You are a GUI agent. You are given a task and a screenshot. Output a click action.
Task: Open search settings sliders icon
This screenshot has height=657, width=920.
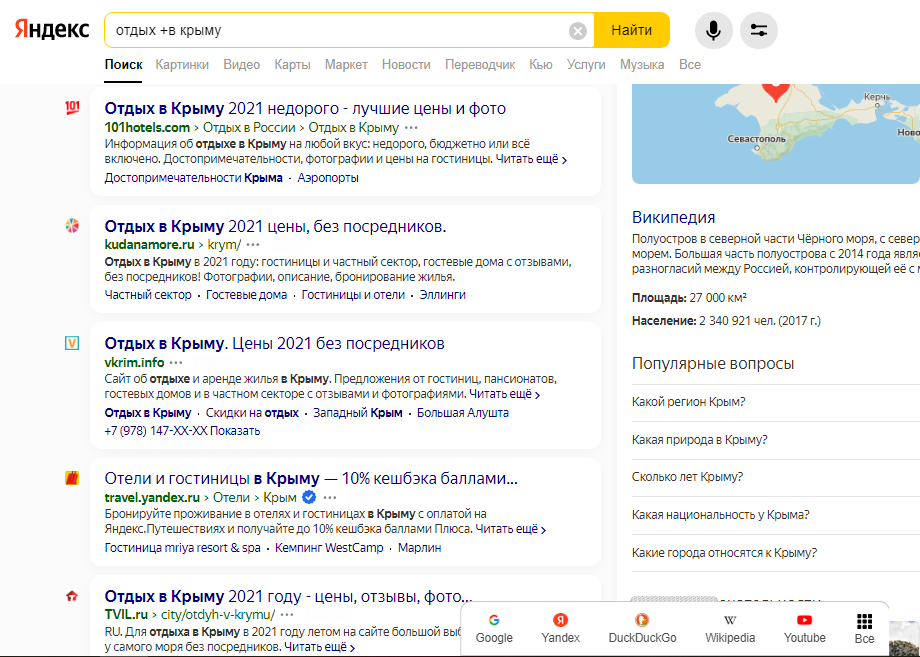tap(759, 30)
